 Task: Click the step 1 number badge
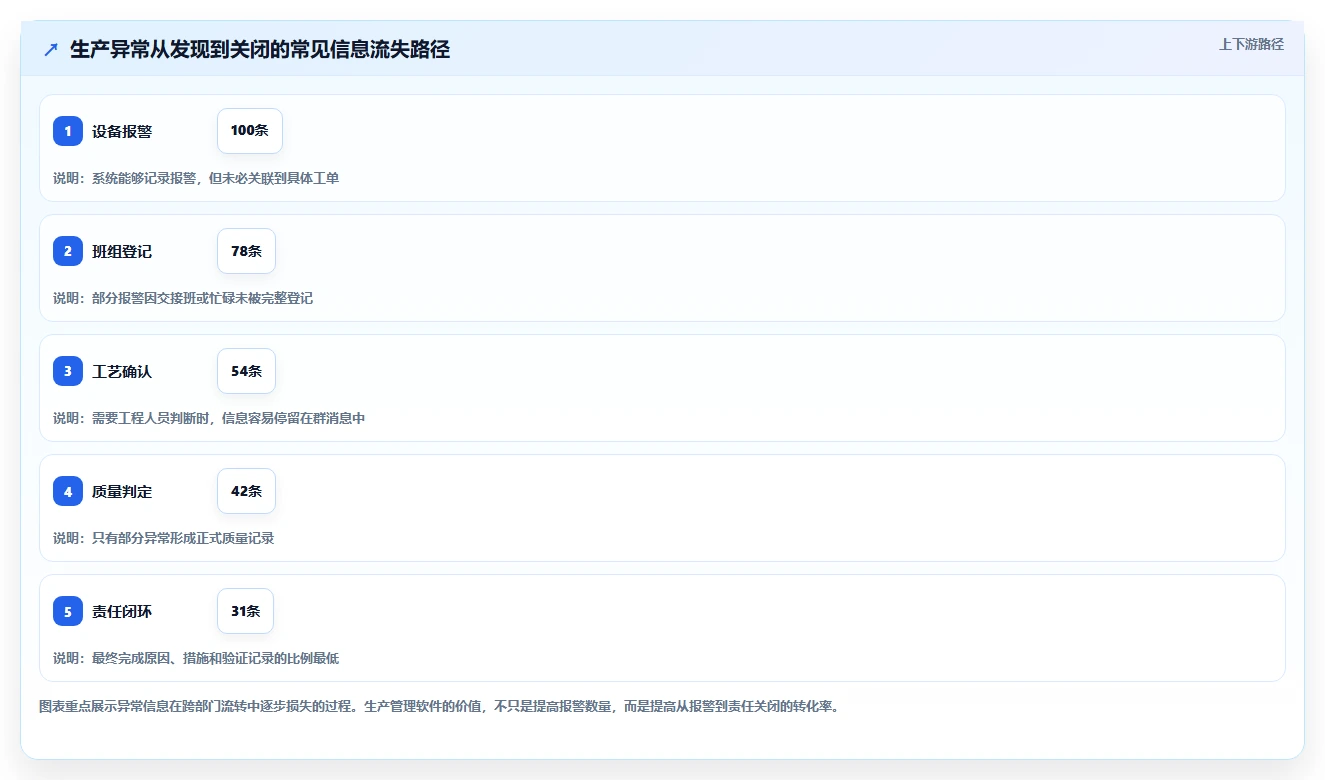click(68, 131)
